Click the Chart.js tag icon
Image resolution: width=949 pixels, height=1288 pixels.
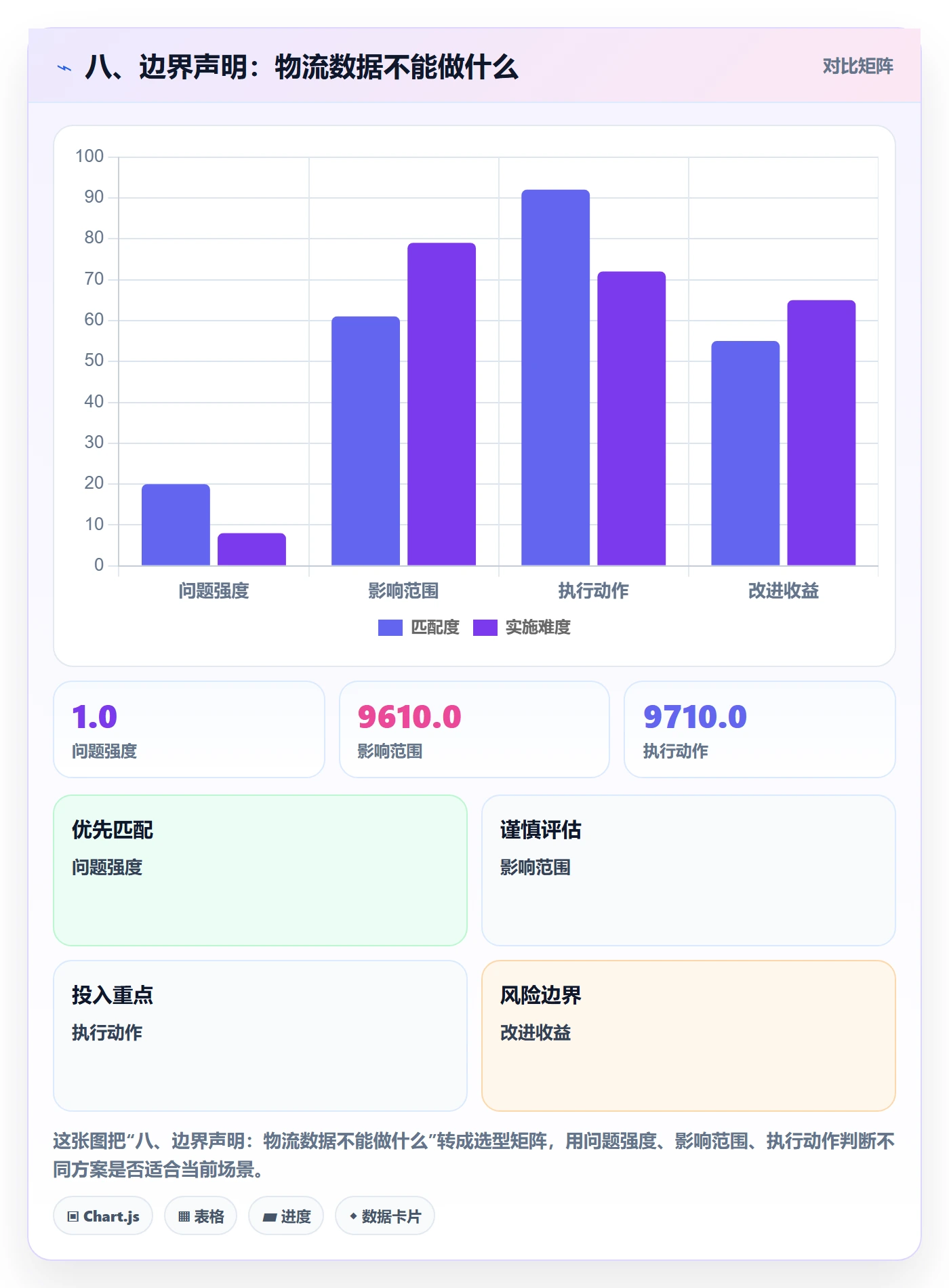[x=73, y=1216]
